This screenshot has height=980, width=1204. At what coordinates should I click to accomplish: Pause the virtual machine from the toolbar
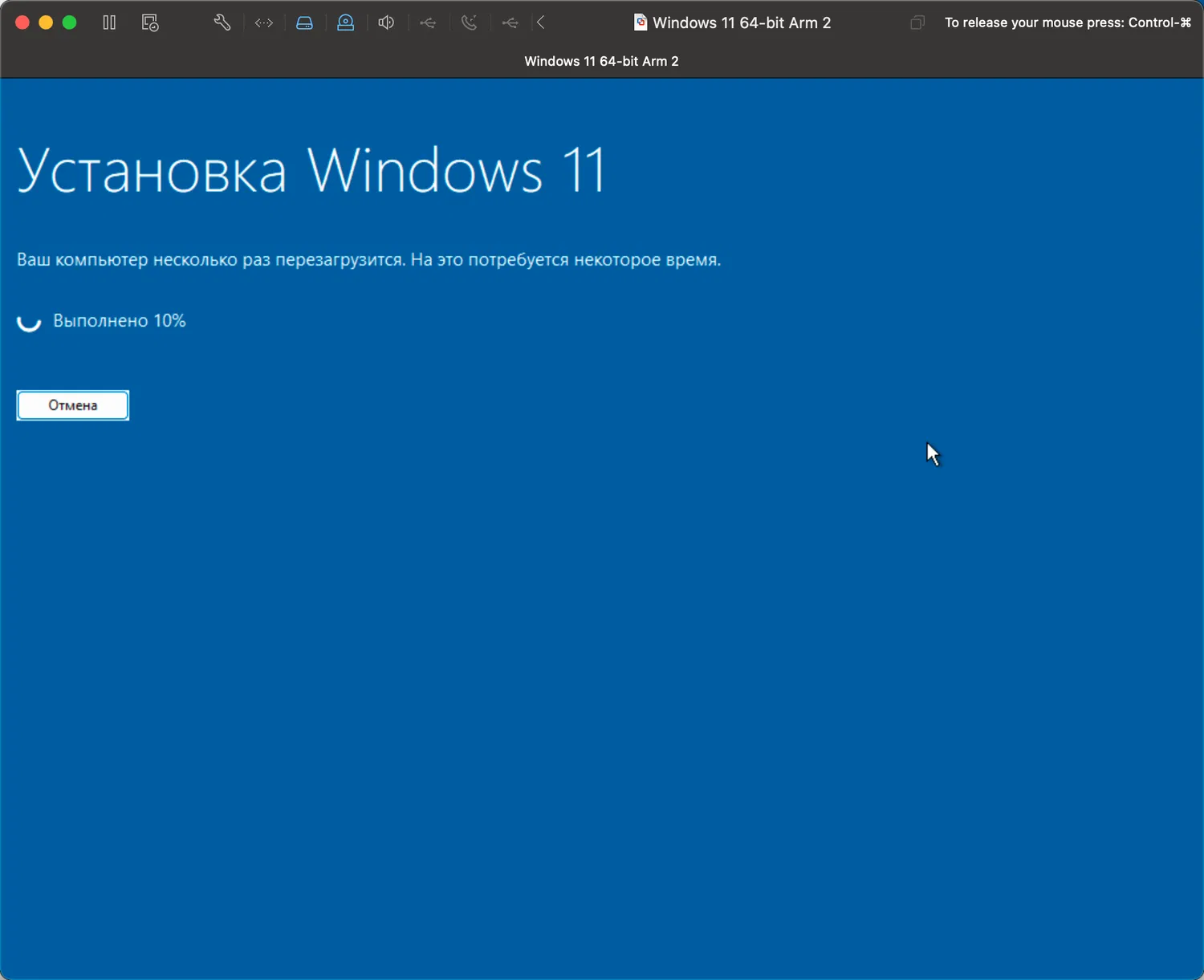[109, 22]
